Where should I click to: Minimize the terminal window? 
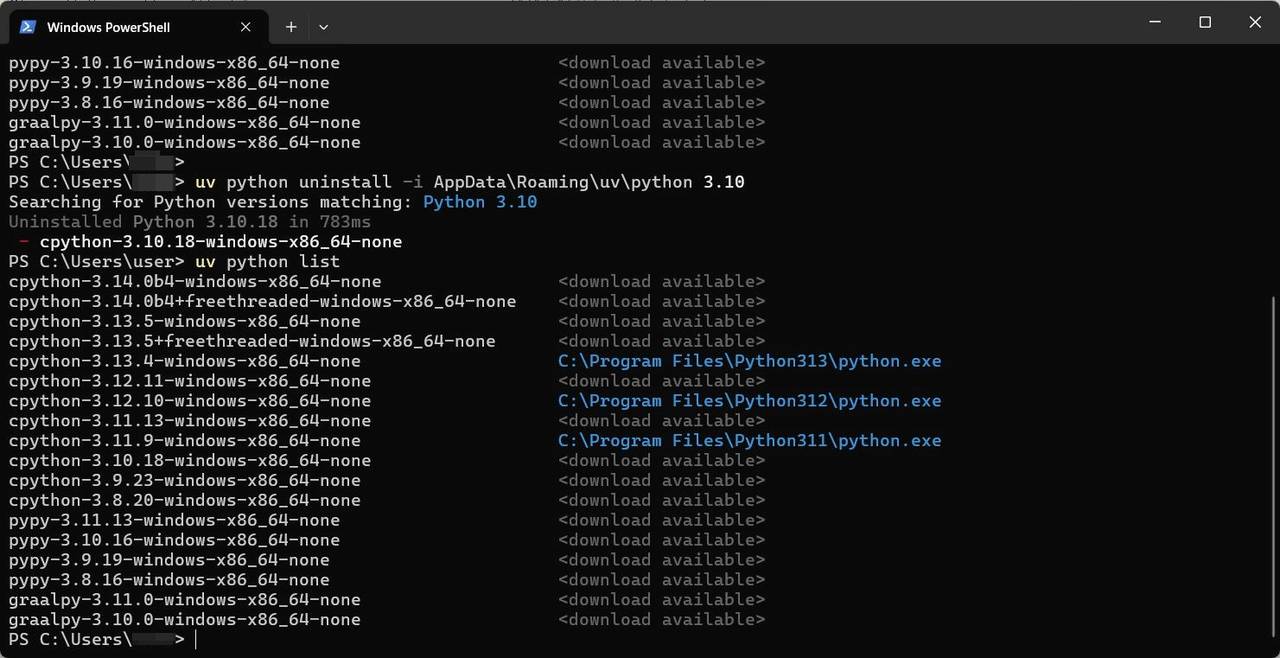point(1154,22)
